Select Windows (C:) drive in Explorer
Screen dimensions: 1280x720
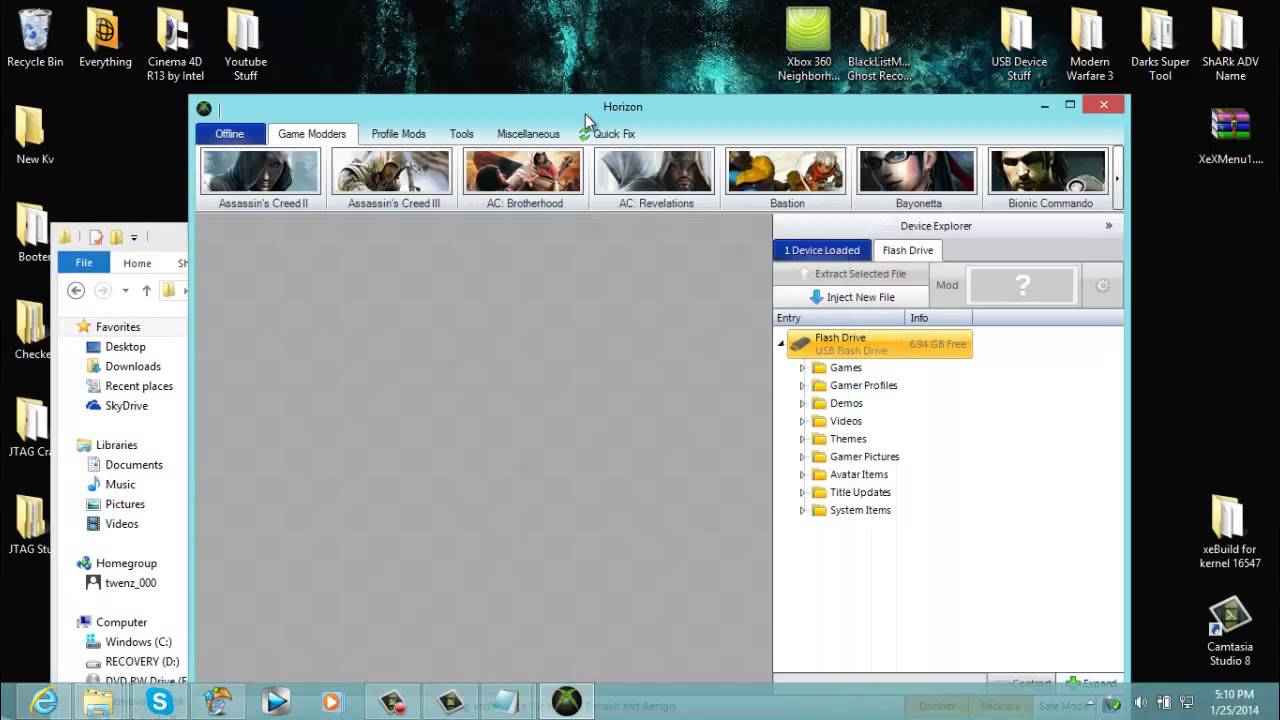pos(128,642)
